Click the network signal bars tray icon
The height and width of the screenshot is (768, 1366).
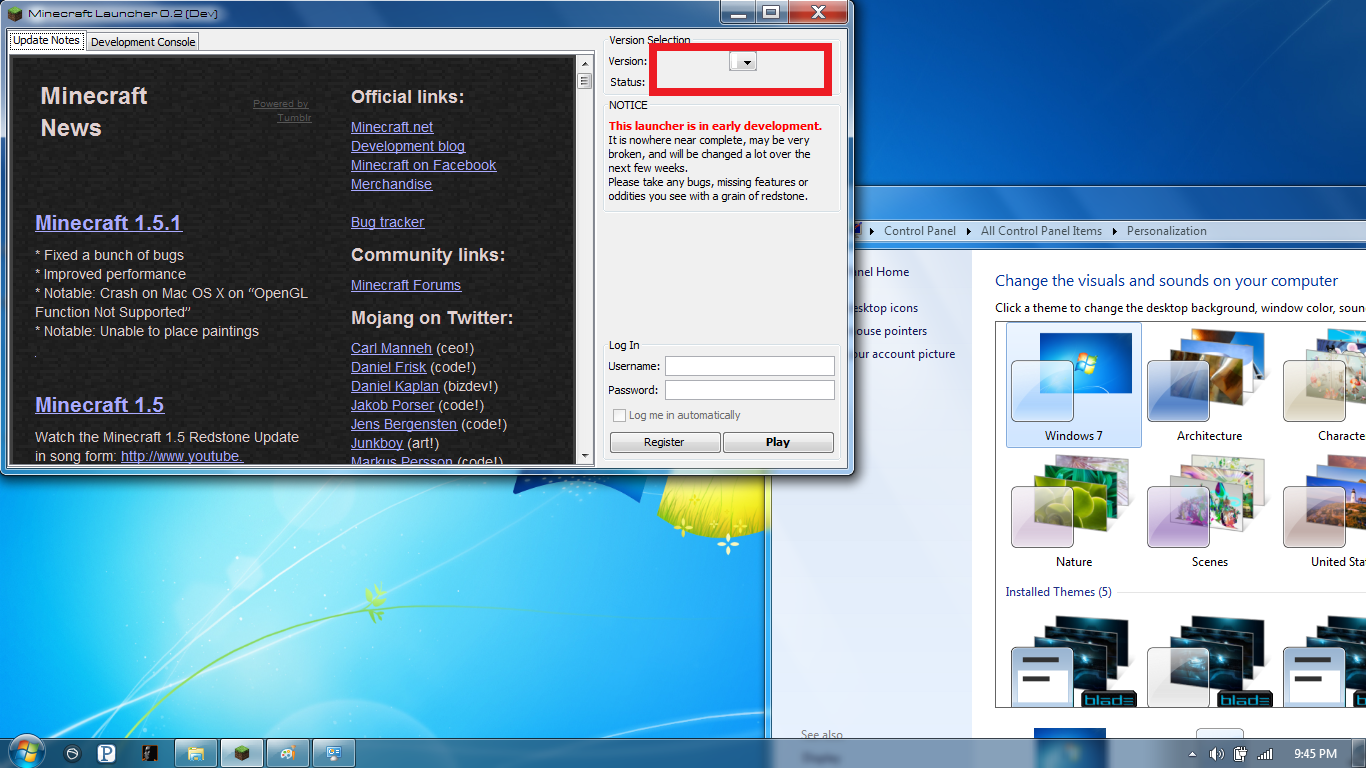[x=1265, y=753]
